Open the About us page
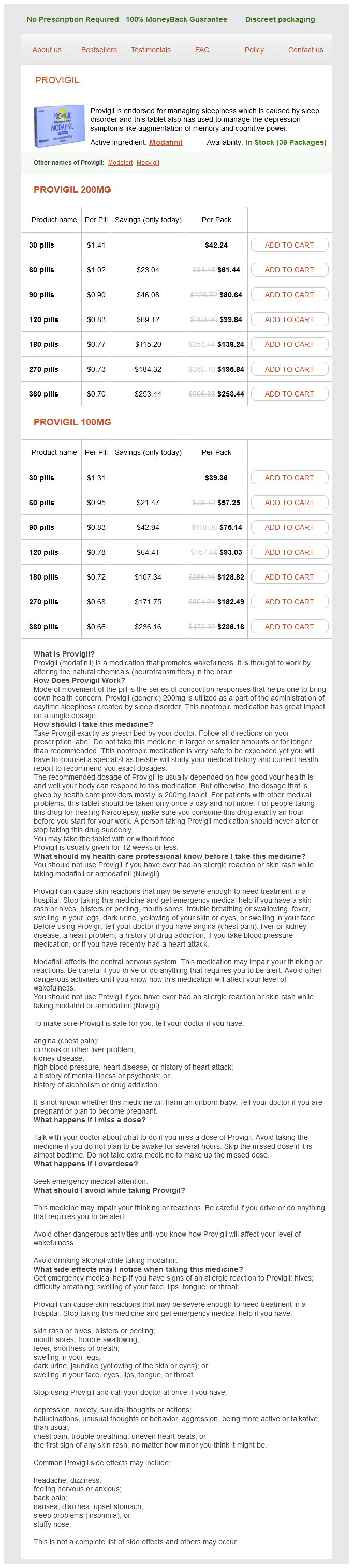This screenshot has height=1568, width=353. (x=47, y=50)
